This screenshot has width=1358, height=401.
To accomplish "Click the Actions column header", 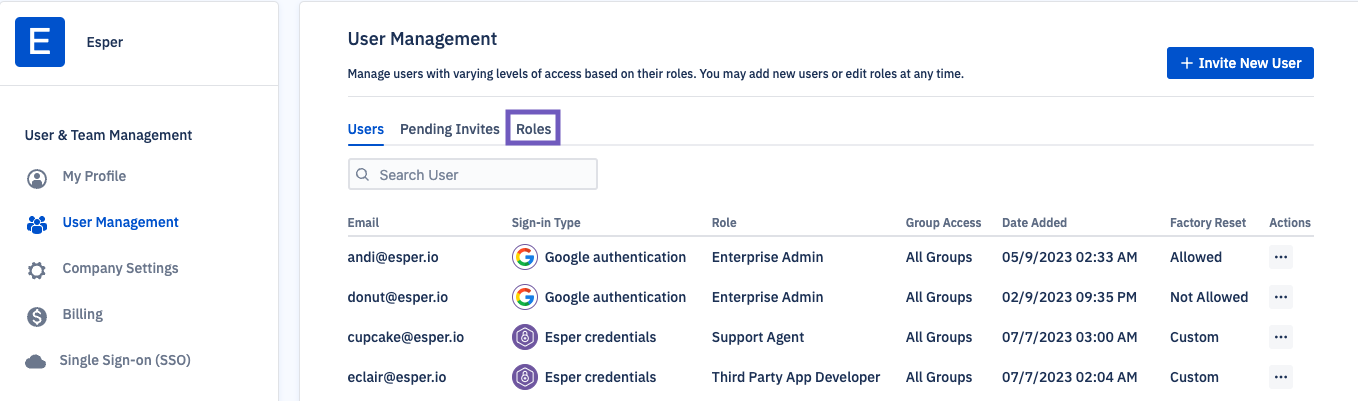I will click(1290, 223).
